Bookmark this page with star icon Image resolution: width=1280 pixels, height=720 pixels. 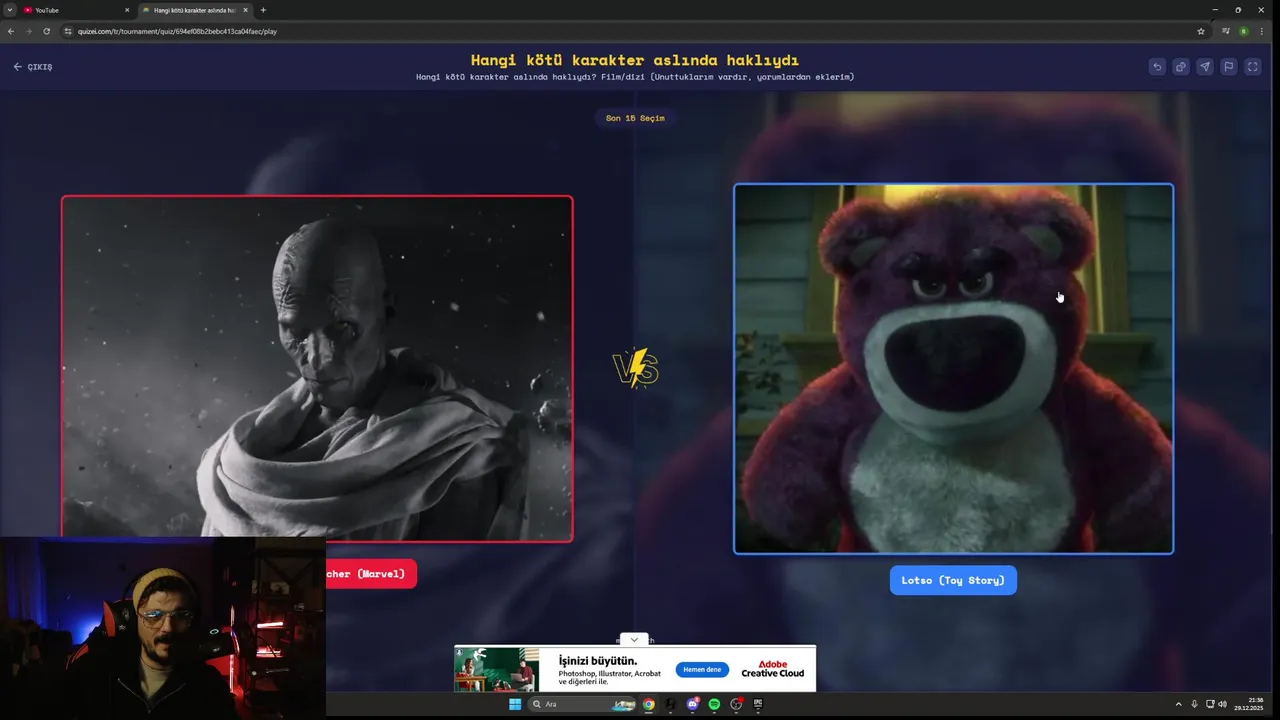tap(1201, 31)
